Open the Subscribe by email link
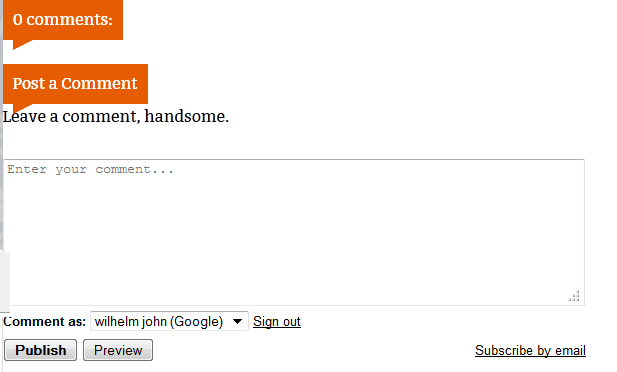 530,350
